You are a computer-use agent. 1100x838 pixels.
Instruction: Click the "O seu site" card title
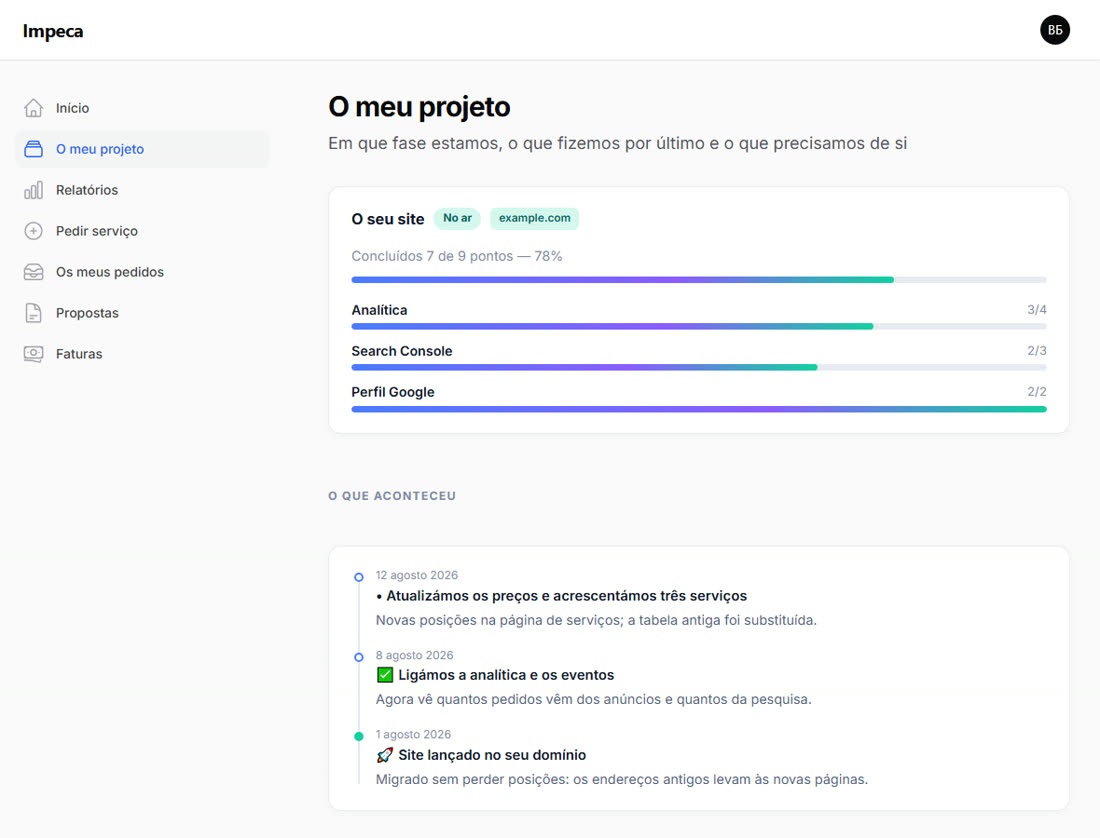(388, 219)
